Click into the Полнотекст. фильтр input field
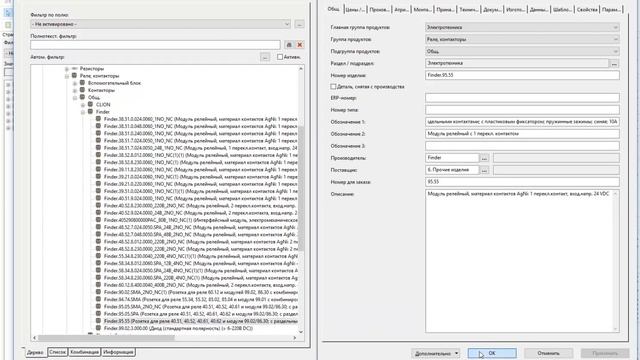This screenshot has height=360, width=640. pos(155,45)
